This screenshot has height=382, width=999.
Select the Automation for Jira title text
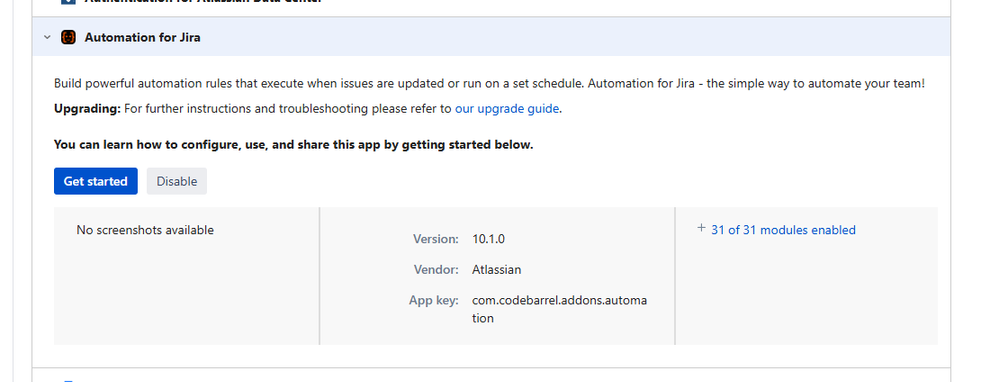[x=143, y=38]
